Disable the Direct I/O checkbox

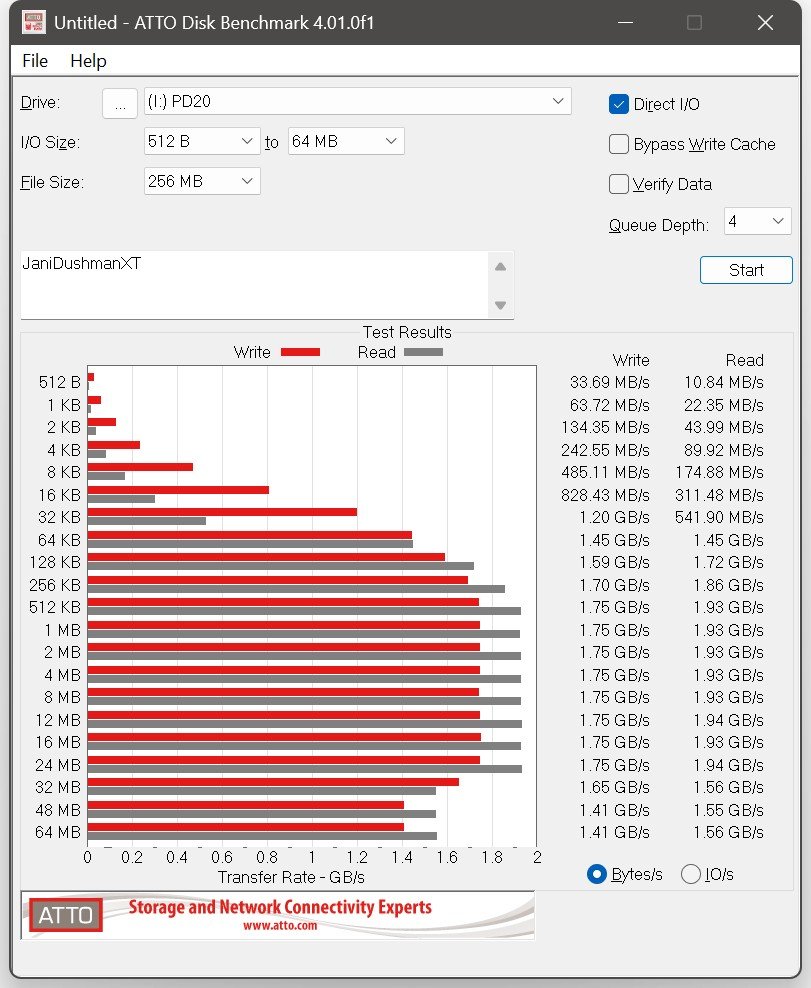(619, 104)
